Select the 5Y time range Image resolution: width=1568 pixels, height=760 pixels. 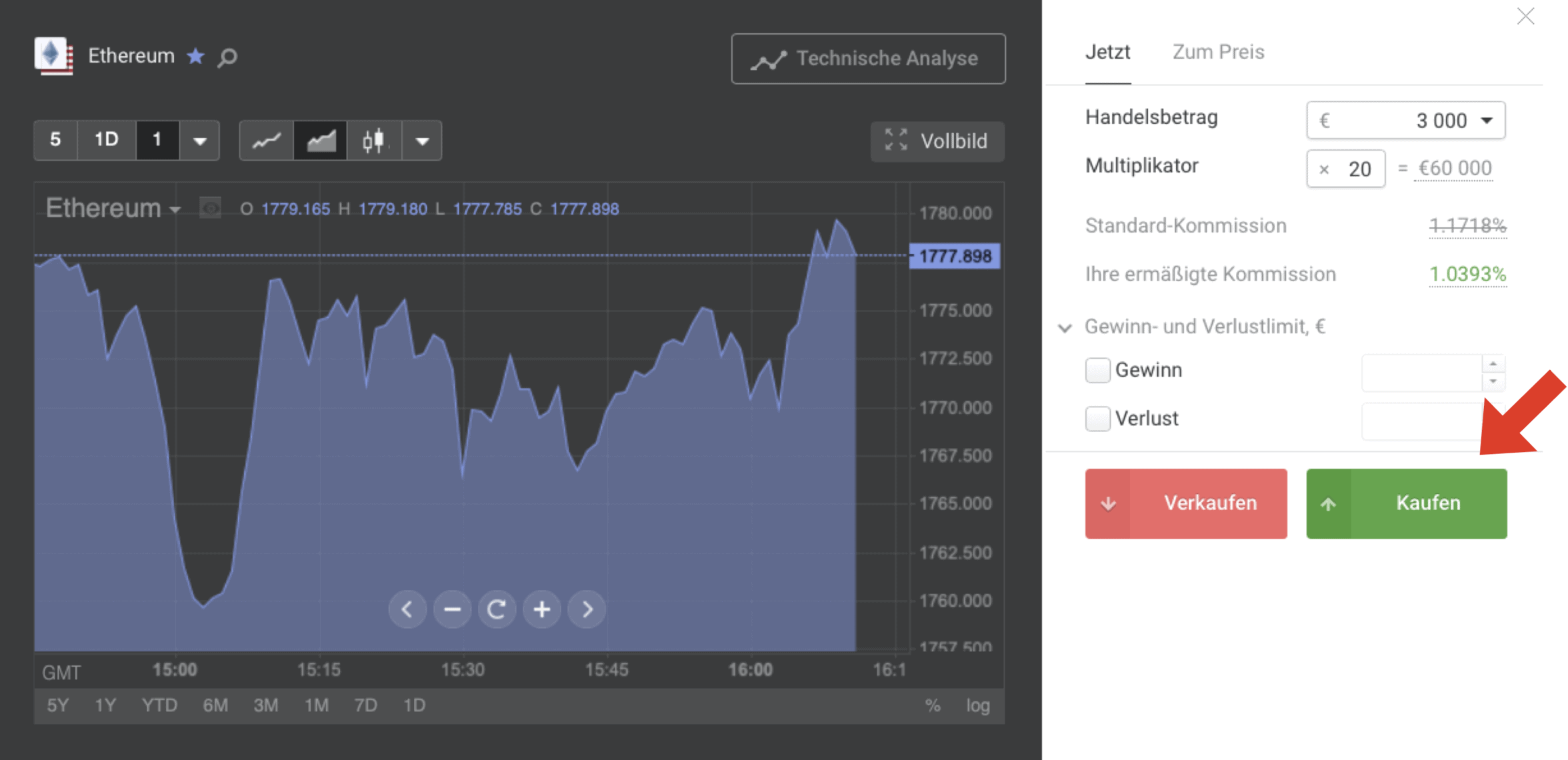point(58,705)
